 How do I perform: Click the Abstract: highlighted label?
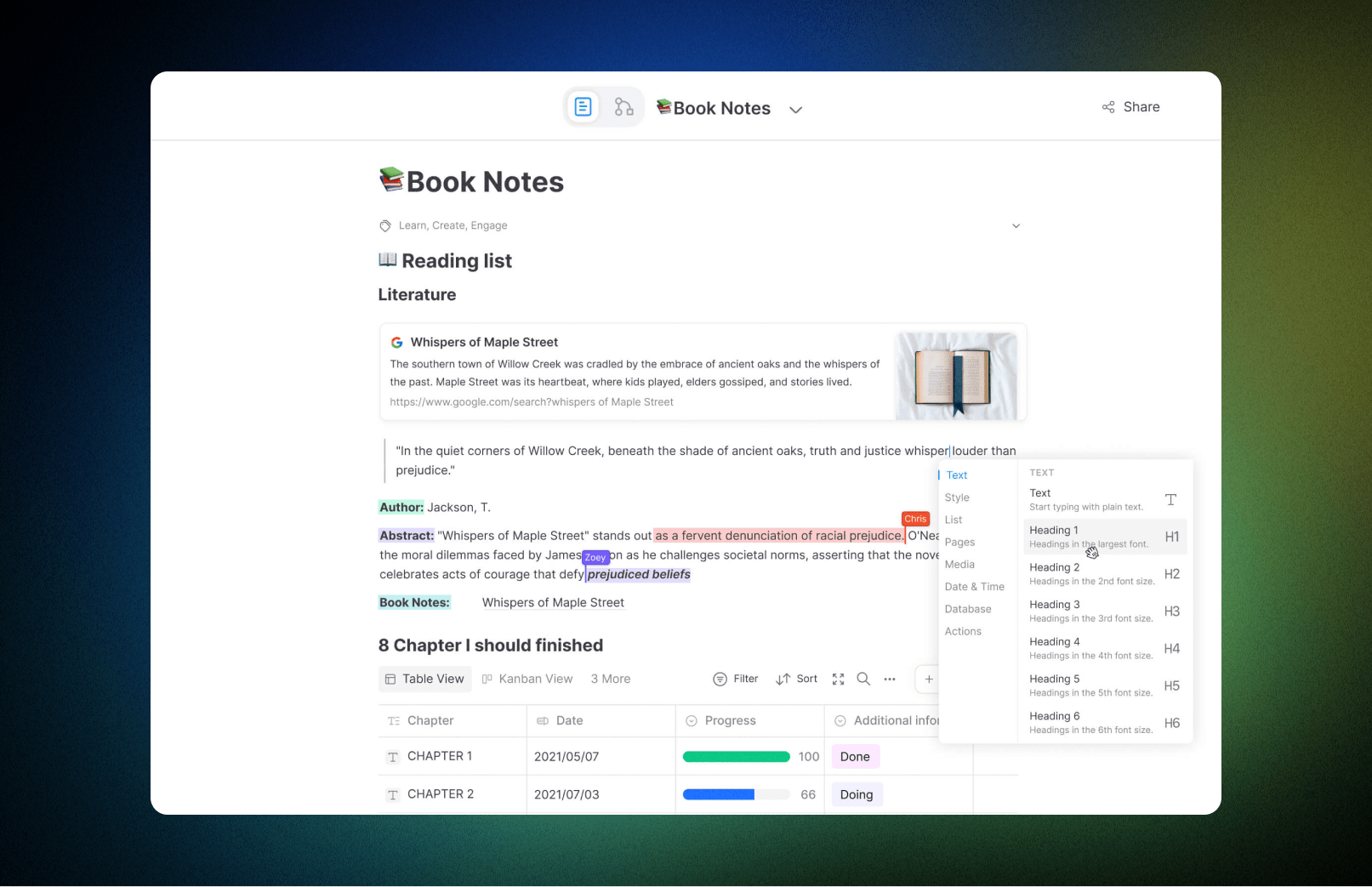pos(407,536)
